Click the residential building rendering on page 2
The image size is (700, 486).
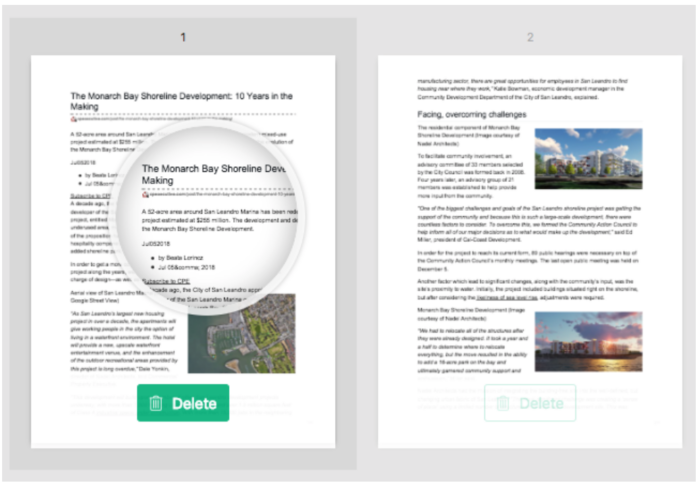(x=588, y=158)
